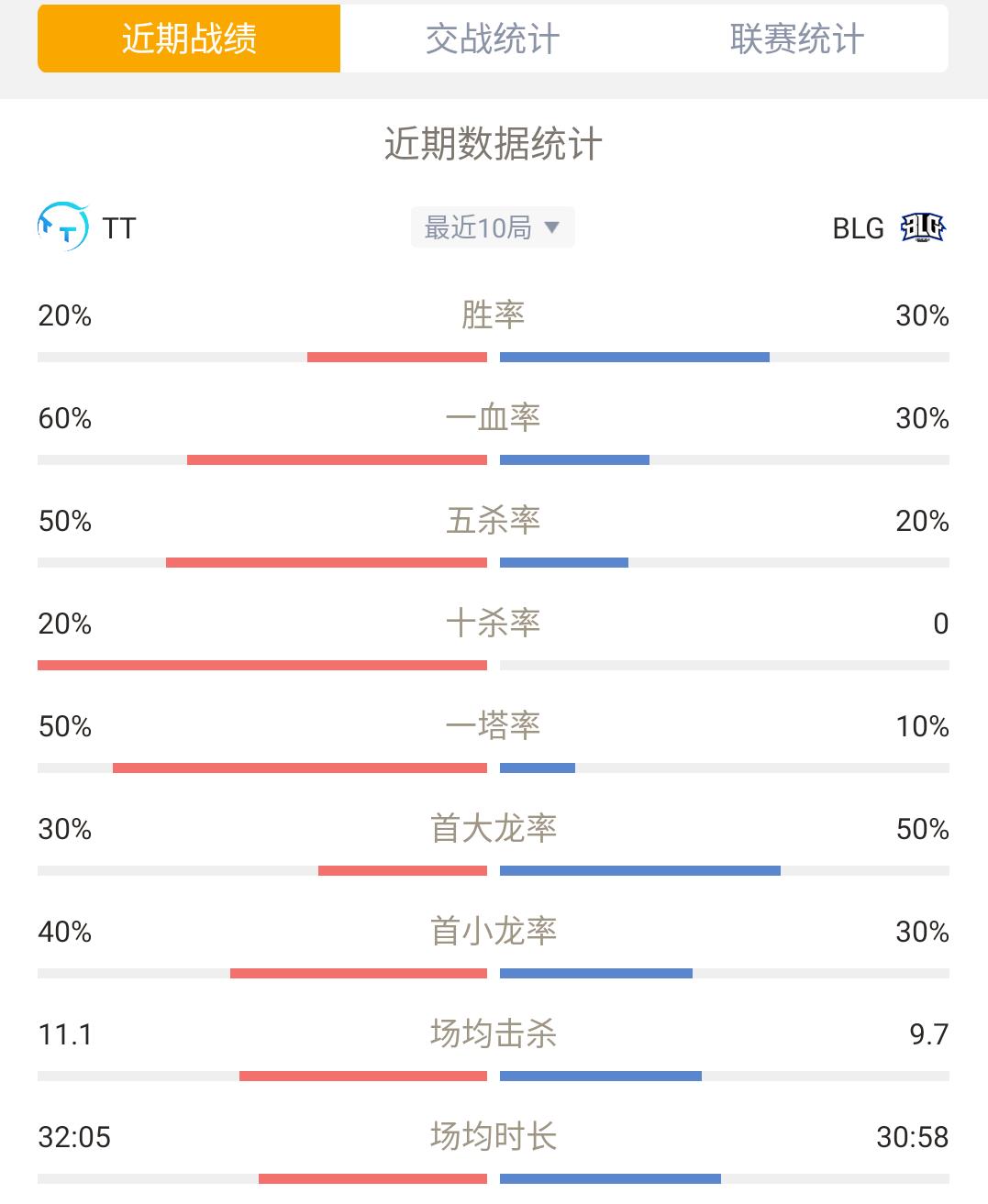988x1204 pixels.
Task: Click the 一塔率 stat label
Action: coord(493,726)
